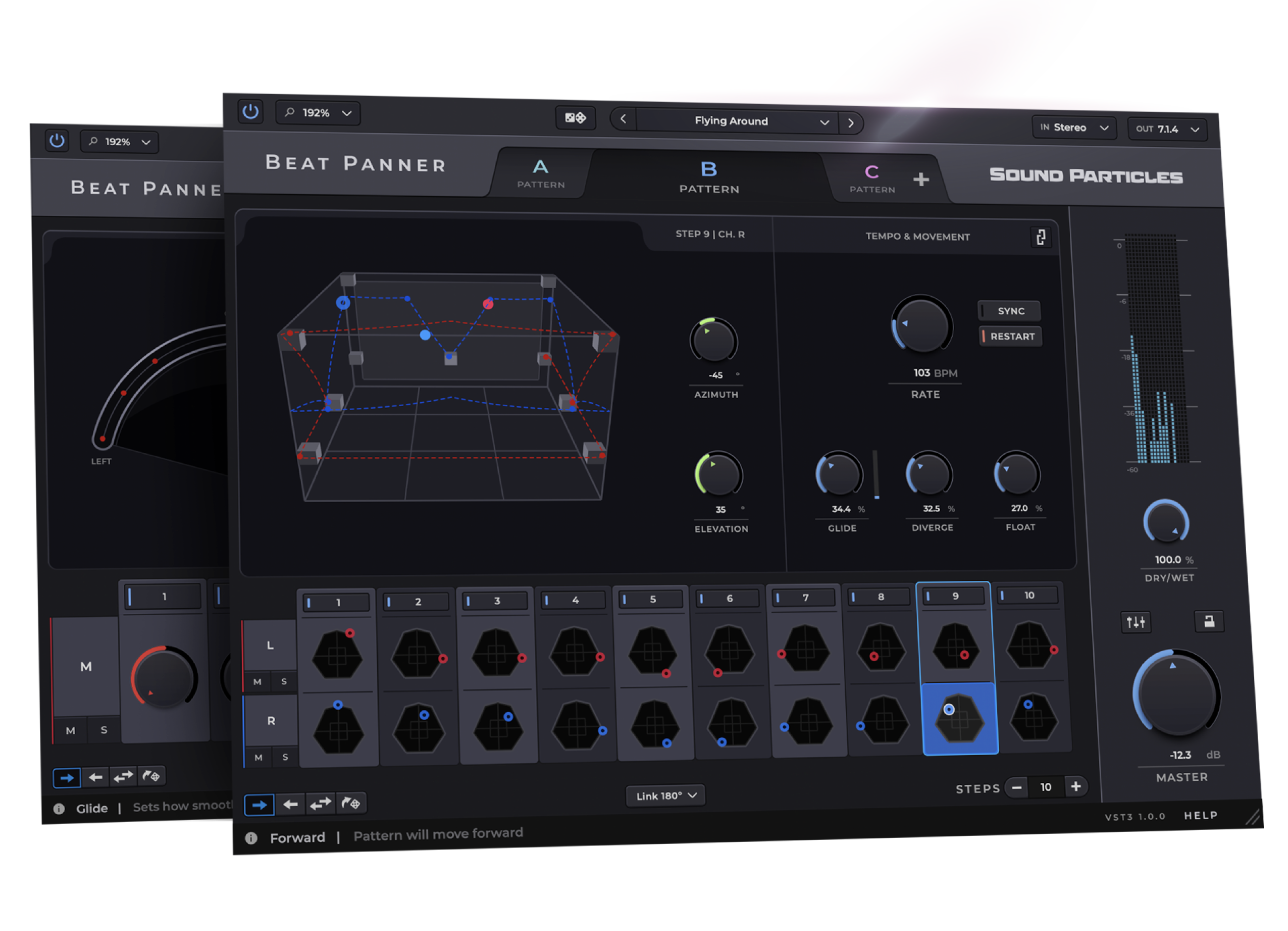Select random mode icon in back window
1288x931 pixels.
[151, 776]
